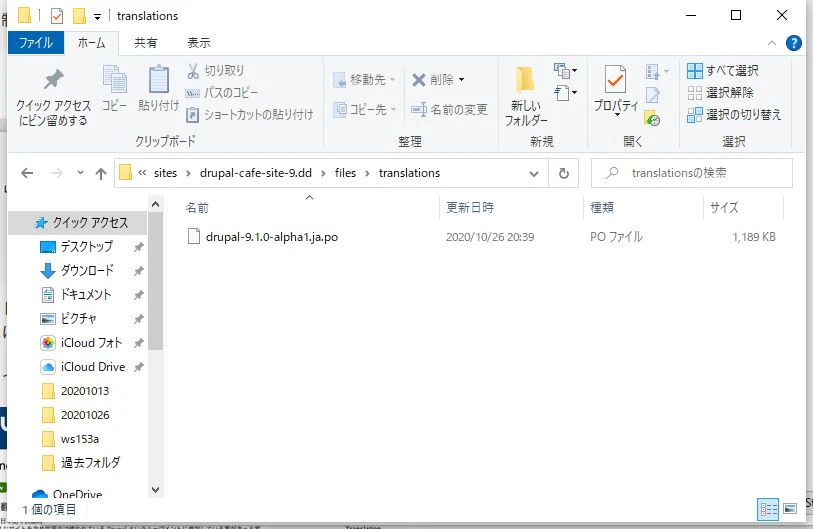Screen dimensions: 813x529
Task: Sort by the 種類 column header
Action: tap(643, 208)
